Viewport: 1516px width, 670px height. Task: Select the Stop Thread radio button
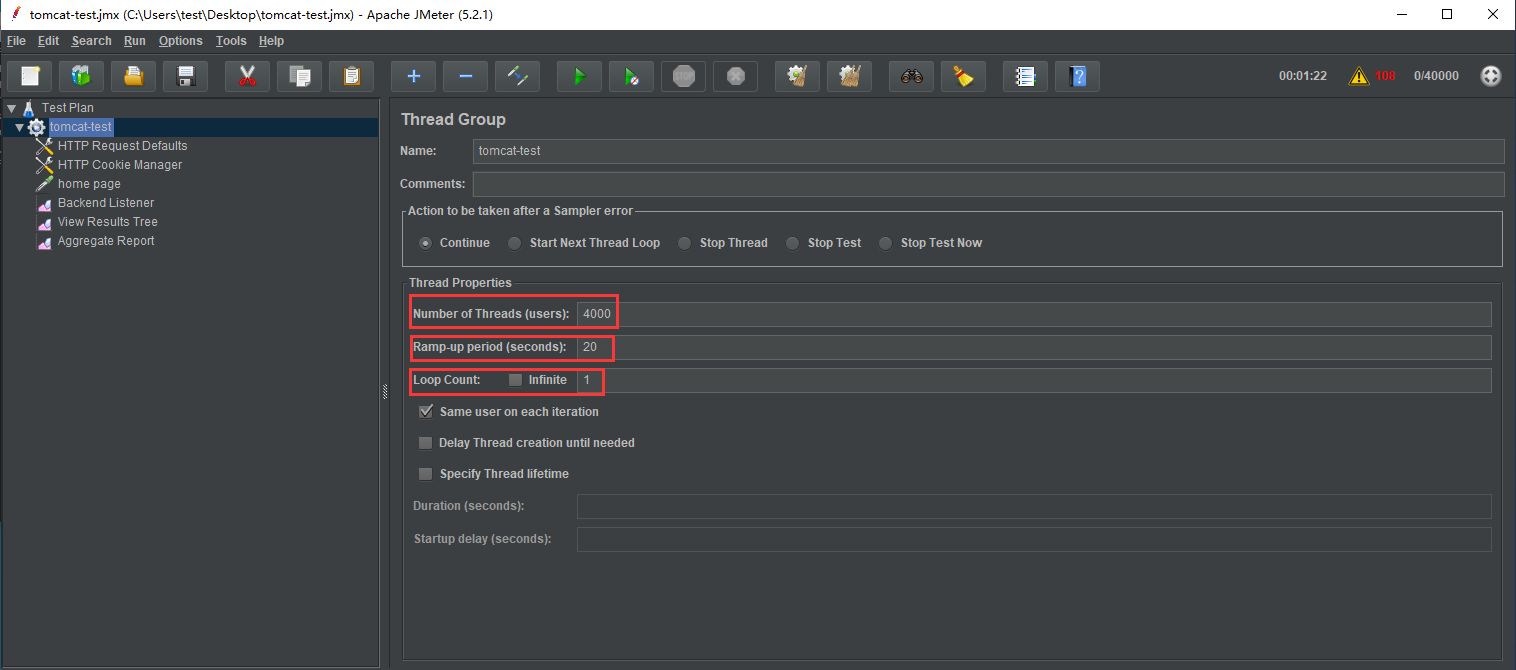[685, 243]
